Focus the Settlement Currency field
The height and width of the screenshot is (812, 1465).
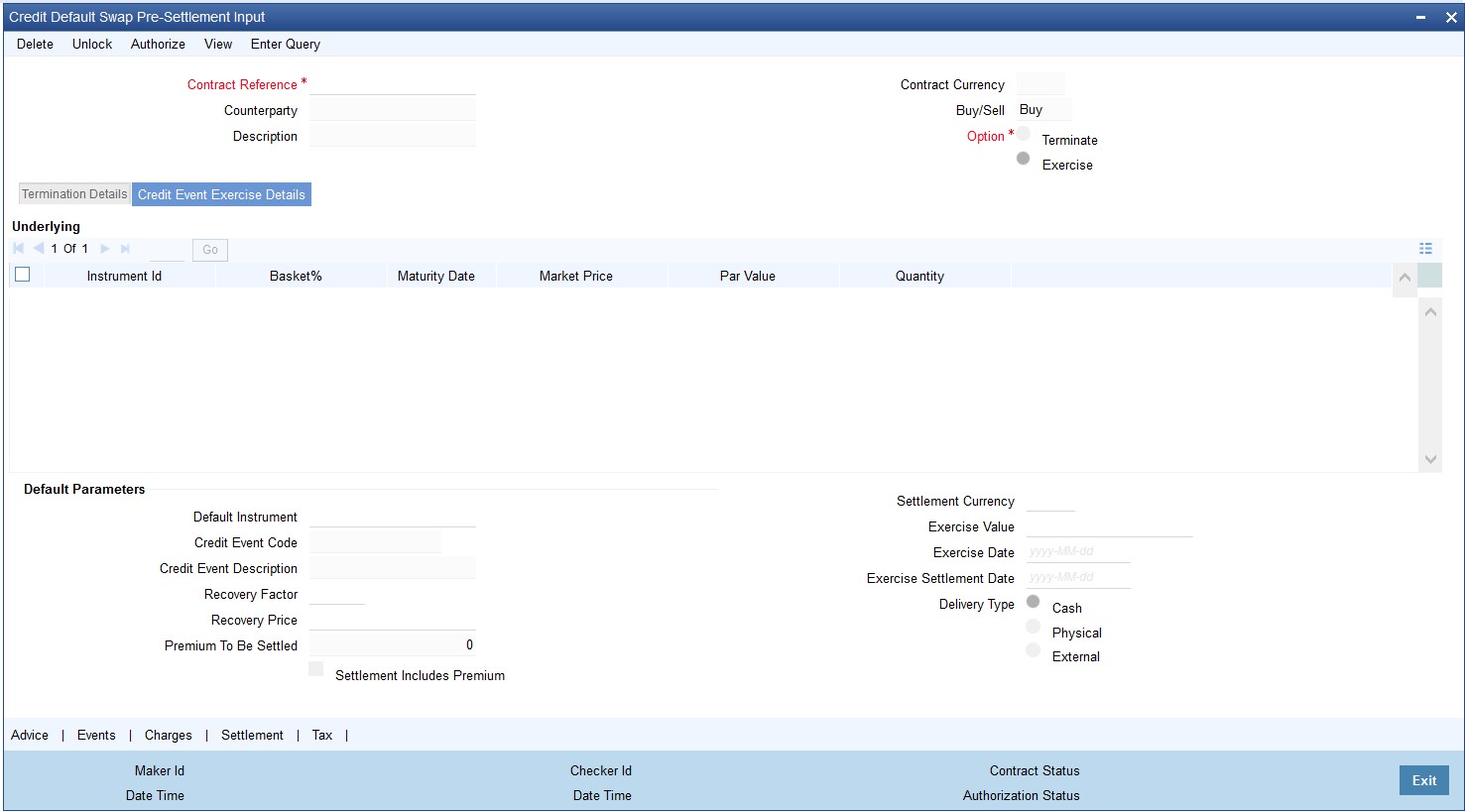[x=1050, y=501]
